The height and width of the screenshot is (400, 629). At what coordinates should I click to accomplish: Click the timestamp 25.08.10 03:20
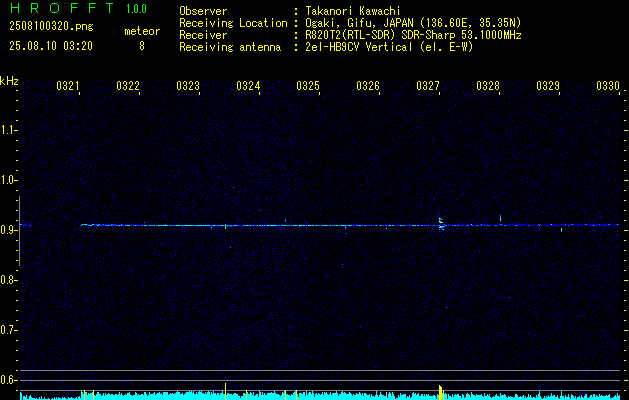(x=51, y=46)
